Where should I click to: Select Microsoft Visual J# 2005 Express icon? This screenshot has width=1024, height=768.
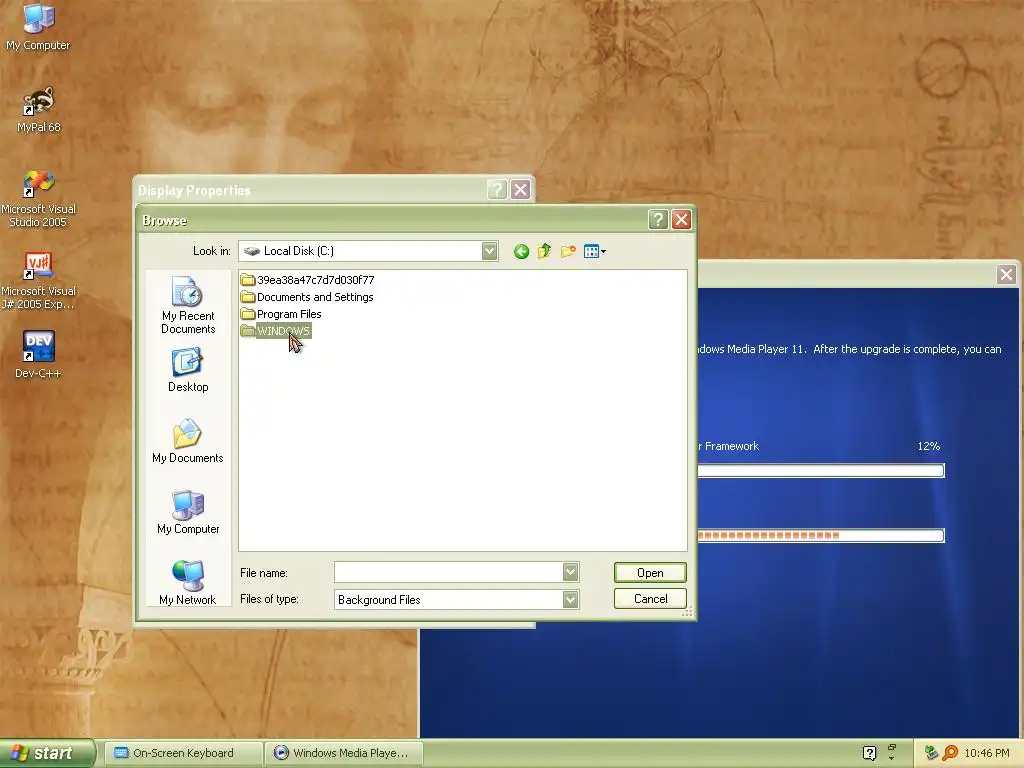click(39, 281)
